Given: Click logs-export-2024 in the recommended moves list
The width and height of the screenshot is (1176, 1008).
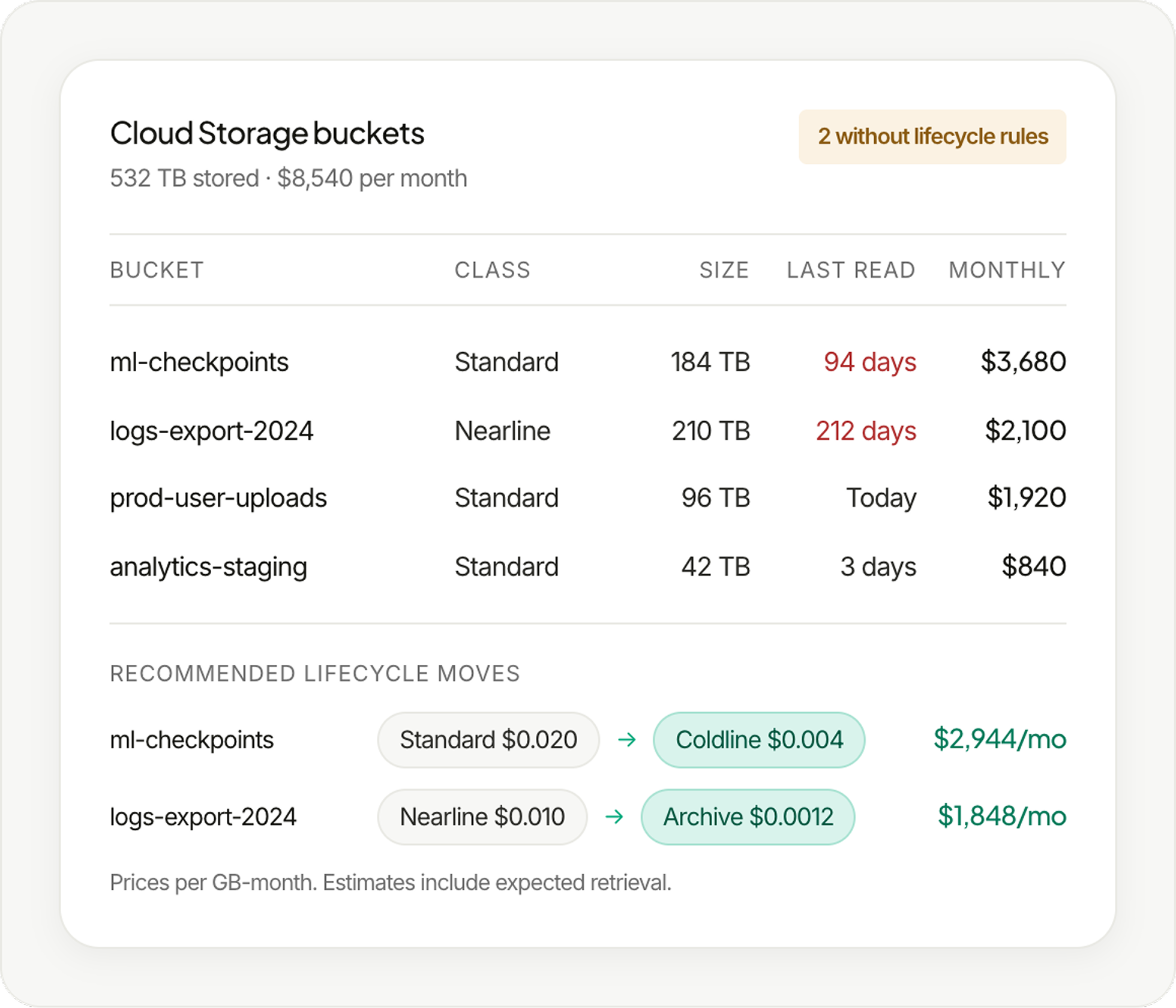Looking at the screenshot, I should [x=203, y=817].
